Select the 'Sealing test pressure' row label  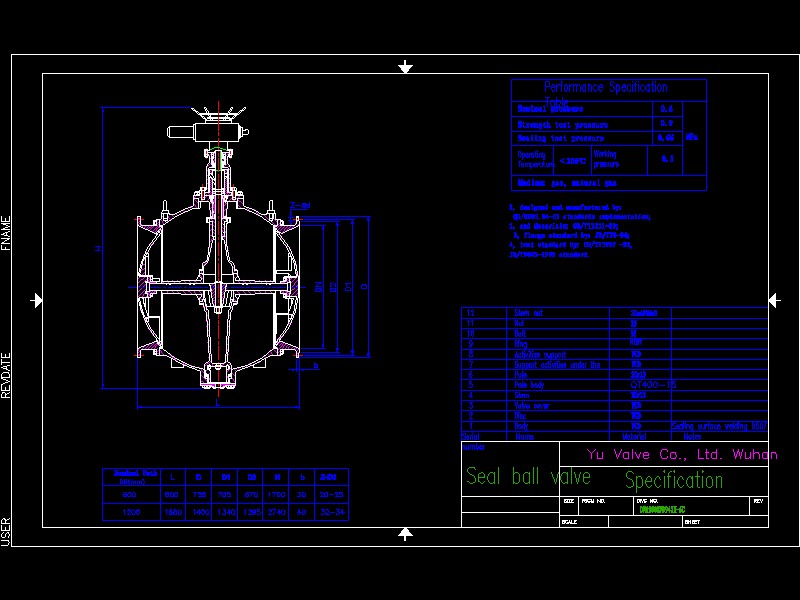[561, 138]
